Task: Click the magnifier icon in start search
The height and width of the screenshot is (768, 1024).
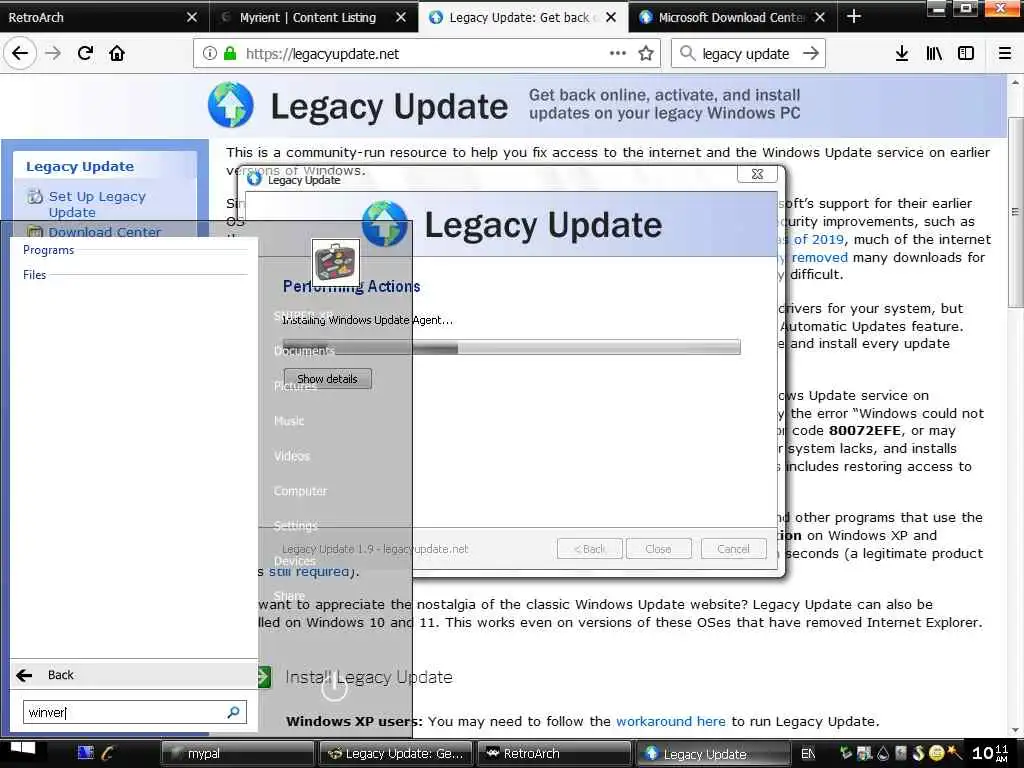Action: (234, 712)
